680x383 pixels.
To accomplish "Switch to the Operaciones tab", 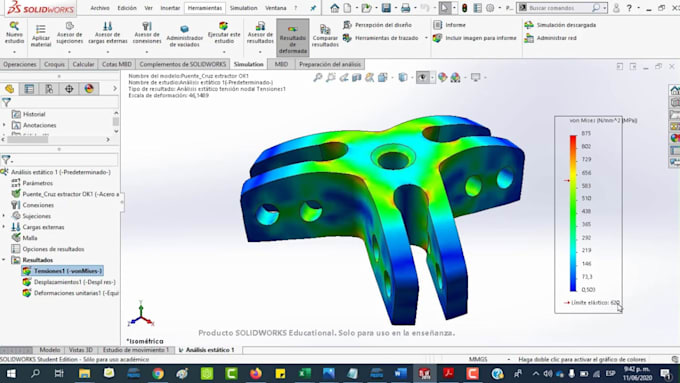I will click(x=20, y=64).
